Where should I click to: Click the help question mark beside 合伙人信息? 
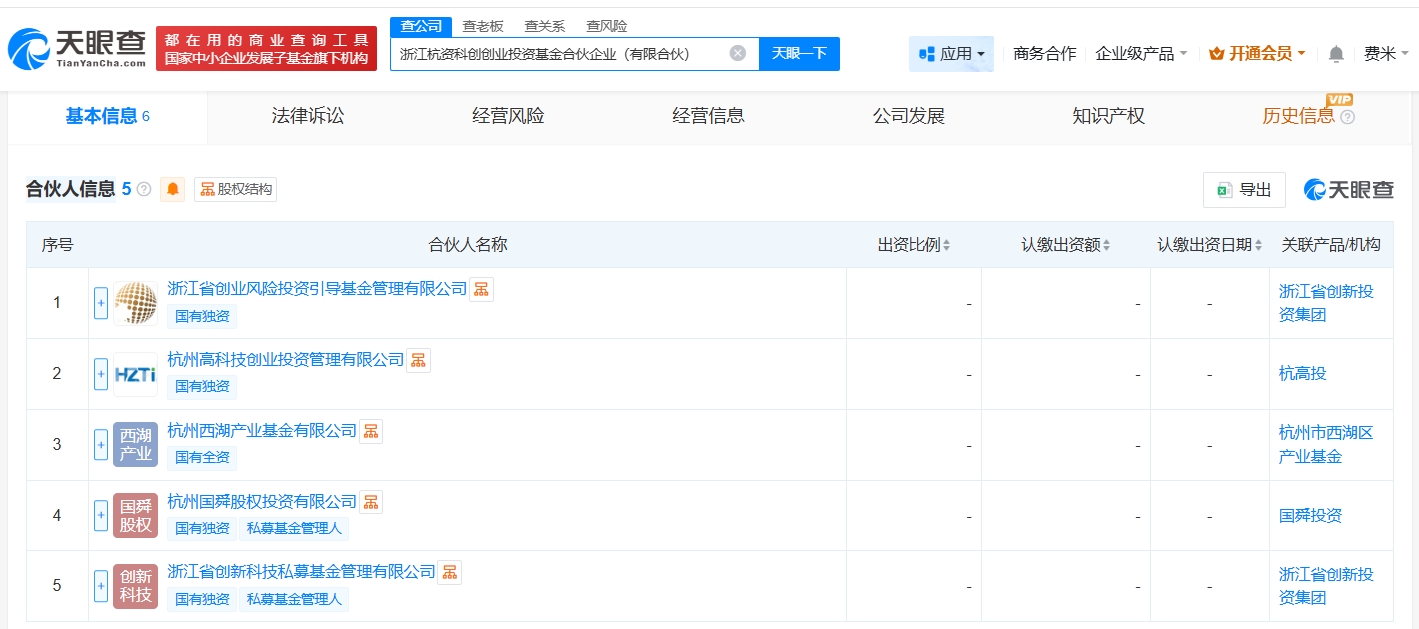pyautogui.click(x=144, y=189)
